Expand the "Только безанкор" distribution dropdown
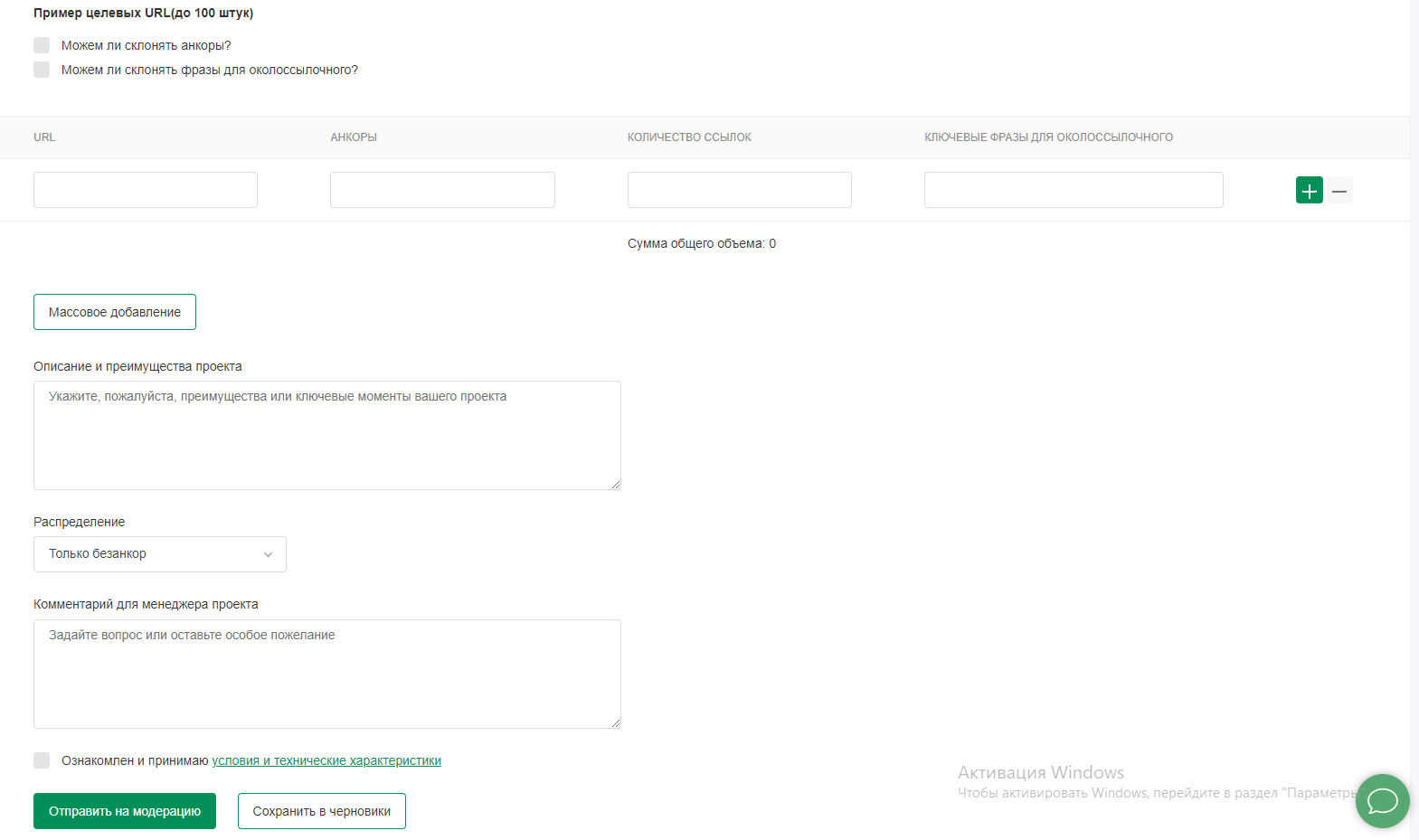This screenshot has height=840, width=1419. 160,554
